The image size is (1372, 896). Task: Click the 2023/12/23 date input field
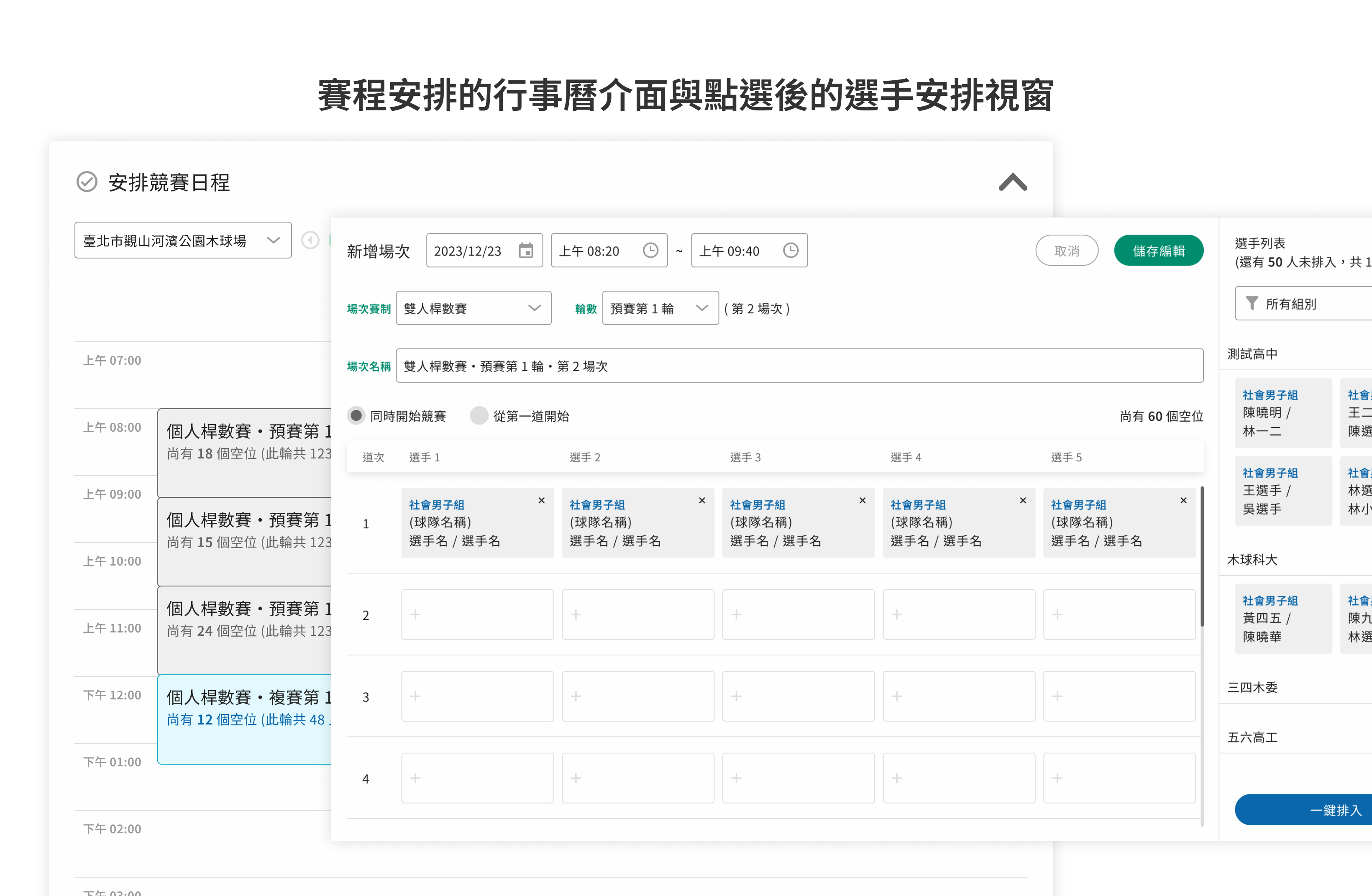point(484,250)
